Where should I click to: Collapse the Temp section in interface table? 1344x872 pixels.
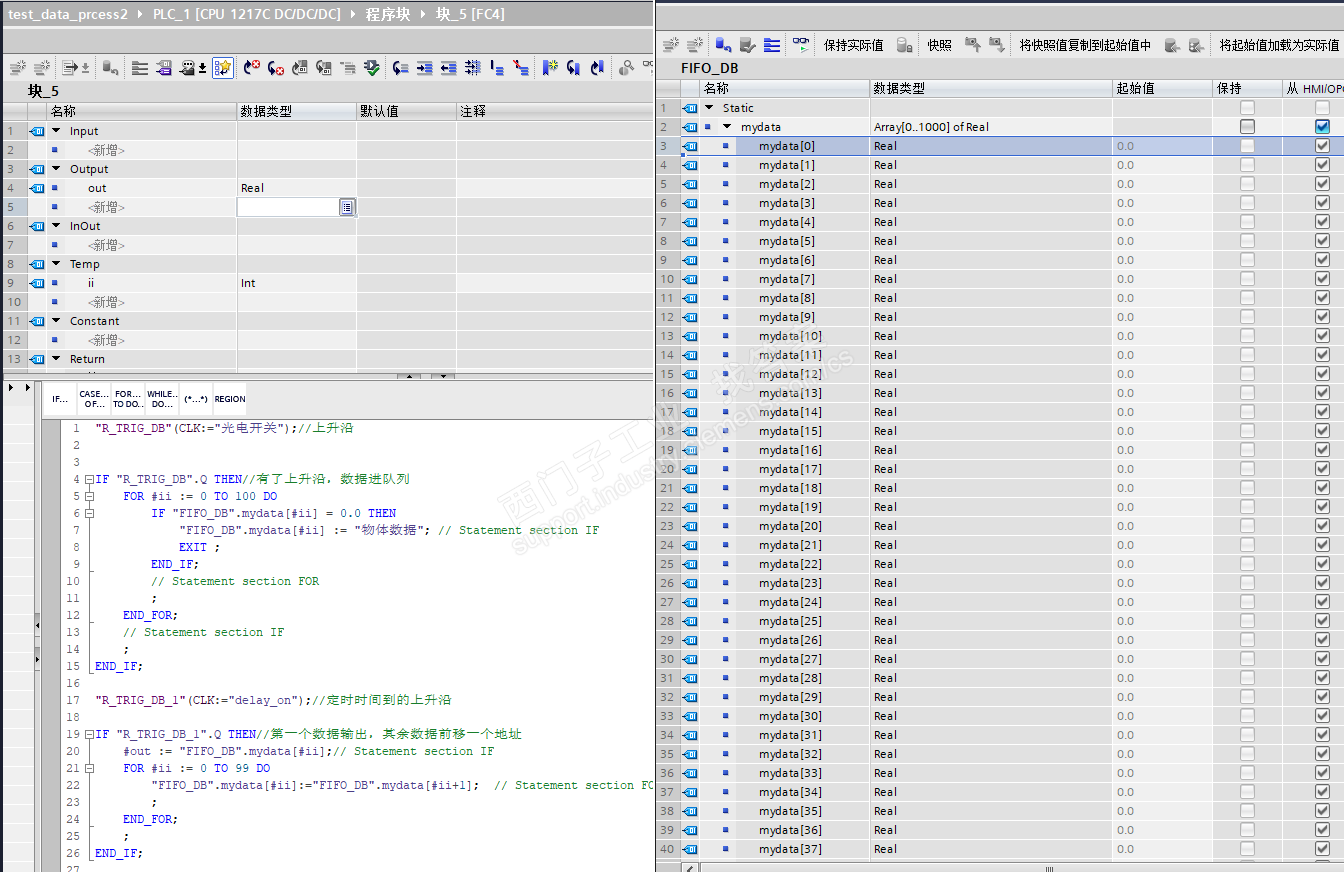(x=56, y=264)
